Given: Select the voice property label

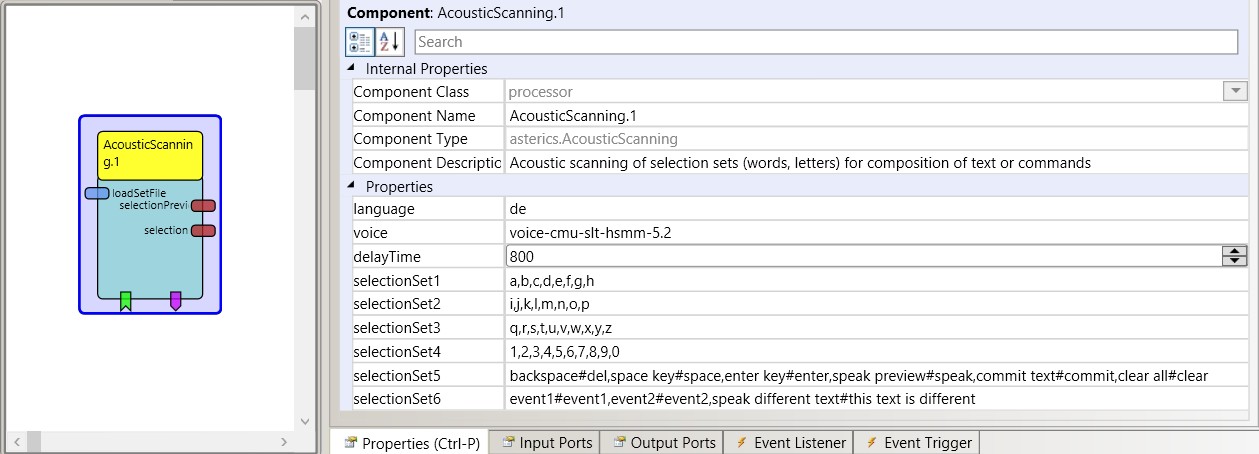Looking at the screenshot, I should point(371,233).
